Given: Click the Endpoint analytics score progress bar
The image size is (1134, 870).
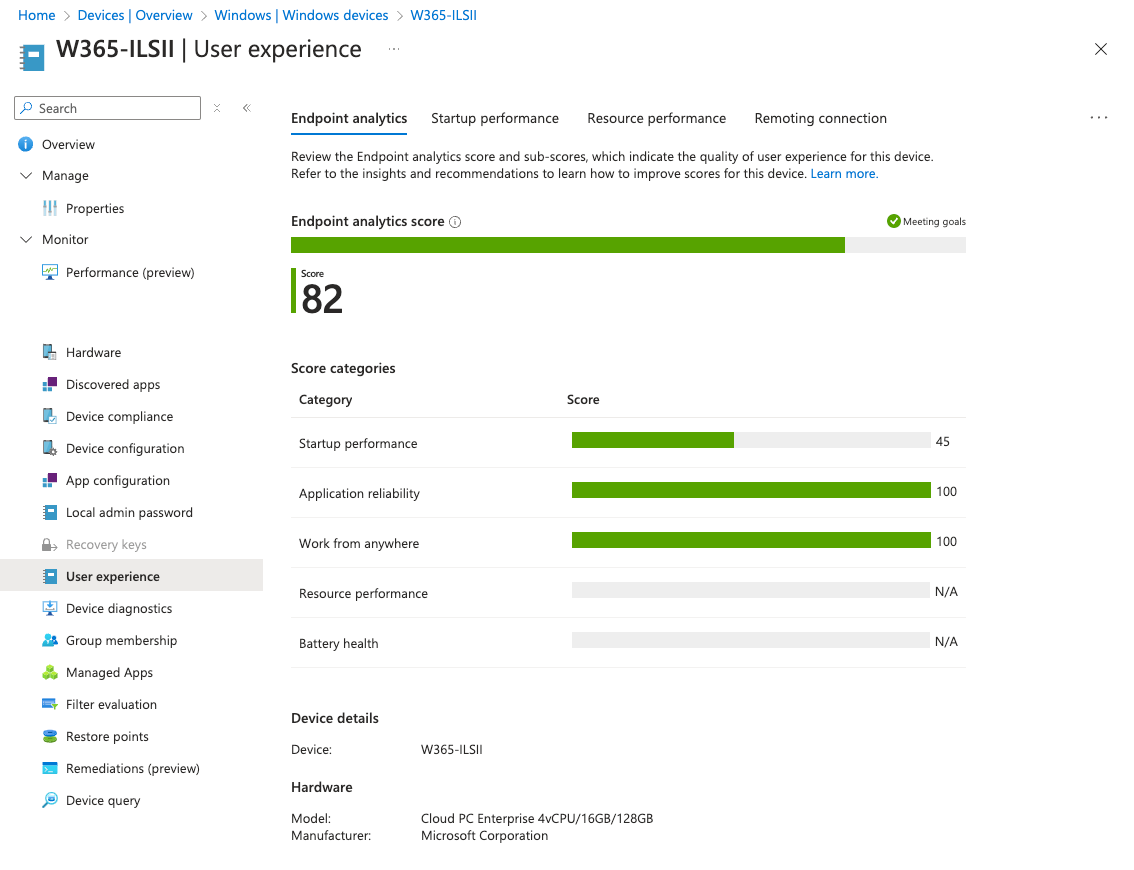Looking at the screenshot, I should [x=628, y=245].
